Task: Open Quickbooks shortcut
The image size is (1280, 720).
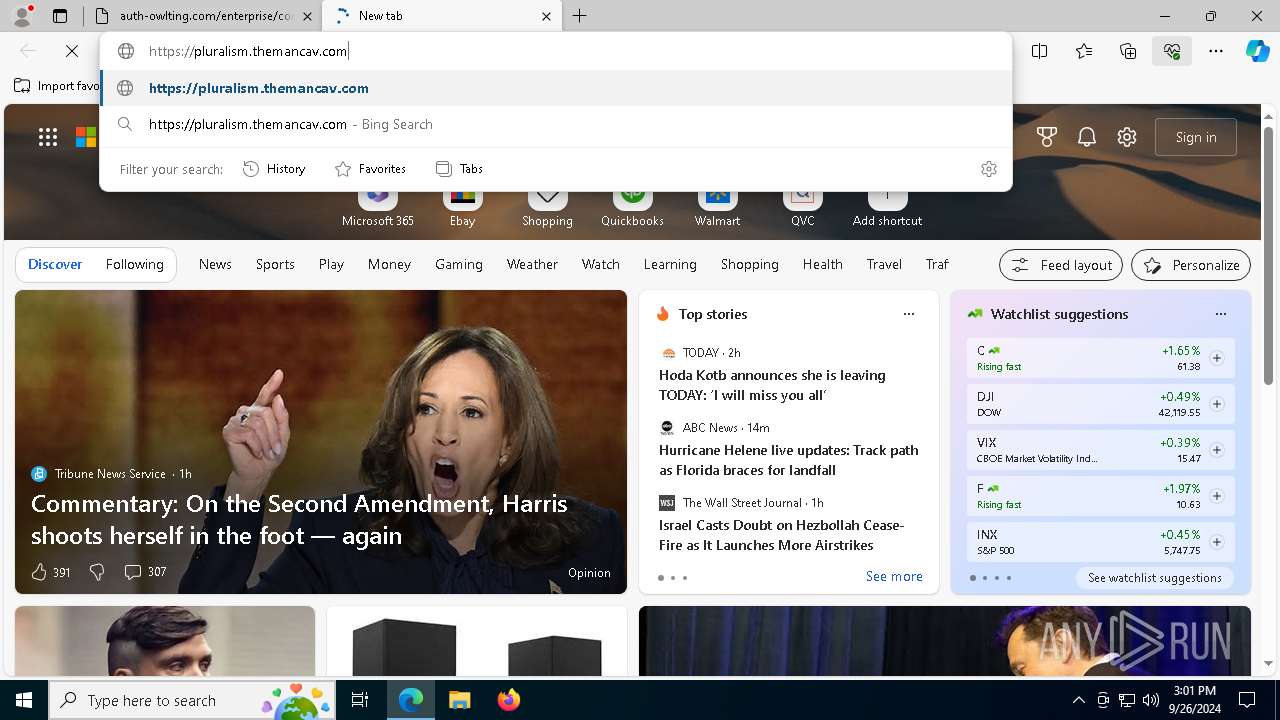Action: (632, 207)
